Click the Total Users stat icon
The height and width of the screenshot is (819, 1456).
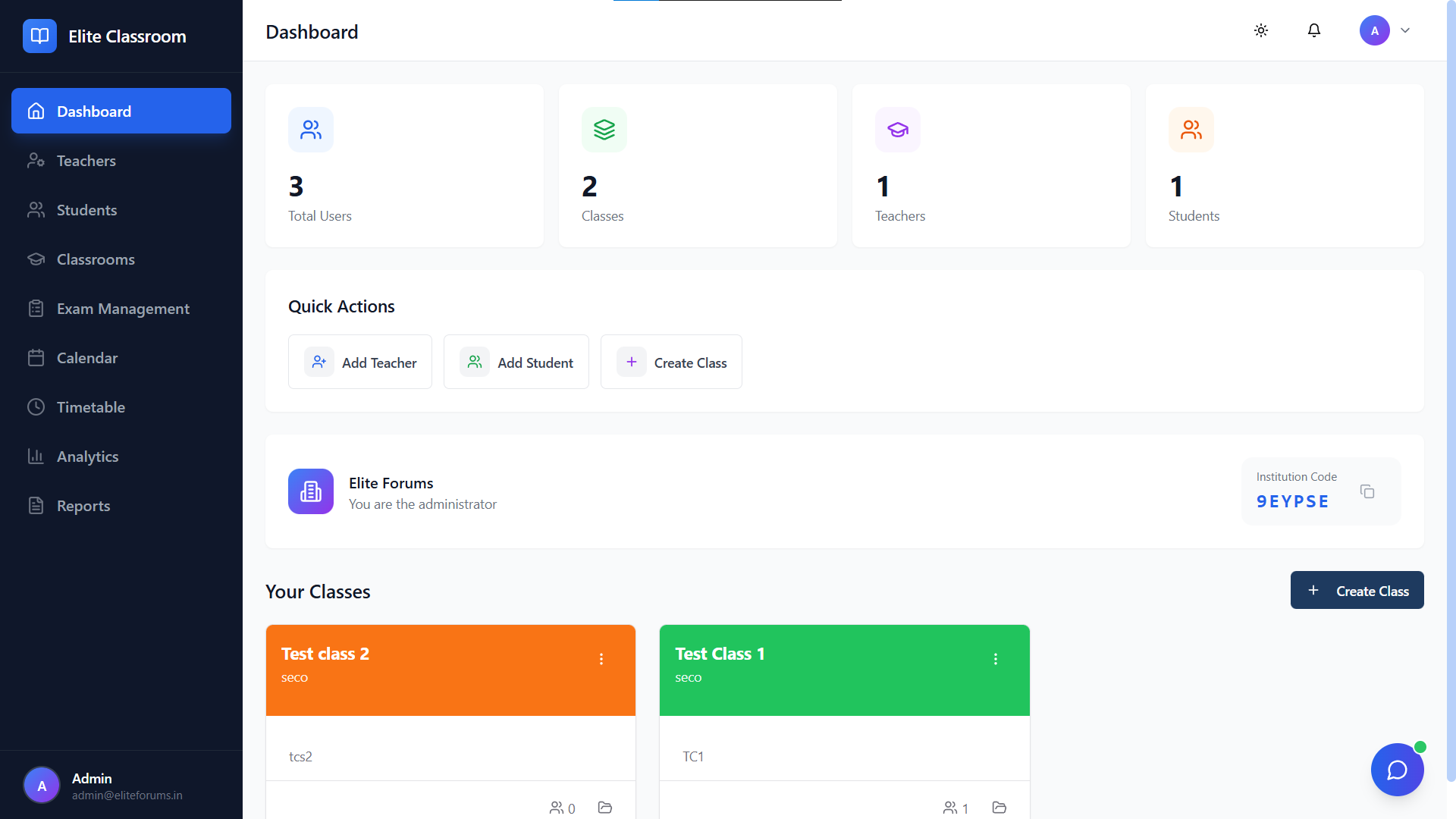310,130
